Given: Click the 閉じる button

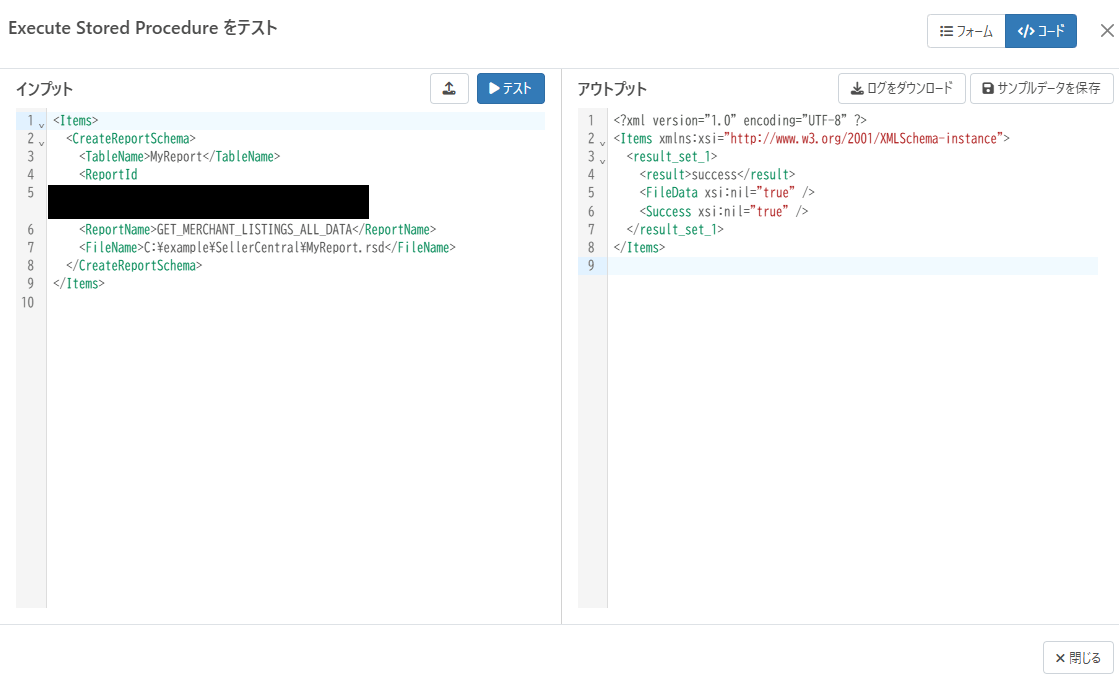Looking at the screenshot, I should pyautogui.click(x=1078, y=657).
